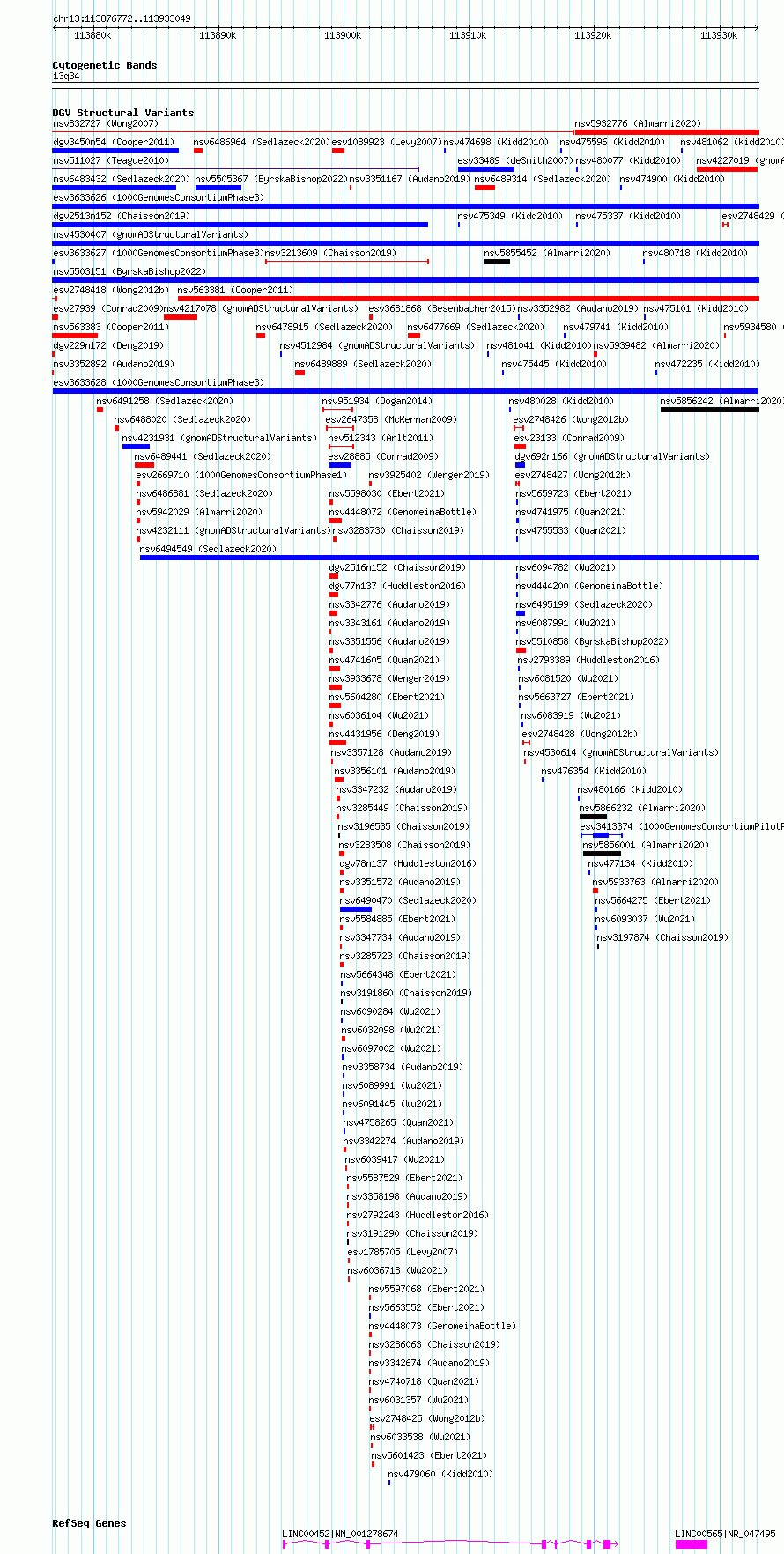Open esv2669710 (1000GenomesConsortiumPhase1) label
Screen dimensions: 784x1554
click(x=241, y=476)
